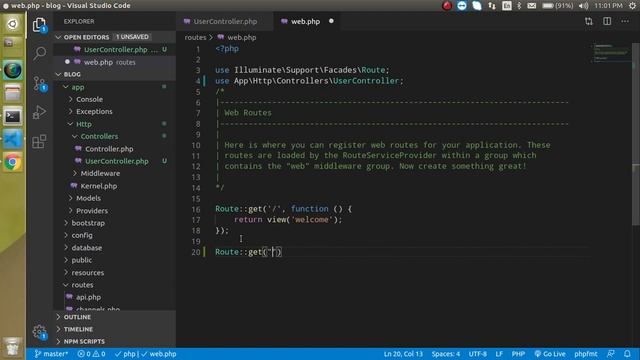The height and width of the screenshot is (360, 640).
Task: Click the Open Changes compare icon
Action: point(589,21)
